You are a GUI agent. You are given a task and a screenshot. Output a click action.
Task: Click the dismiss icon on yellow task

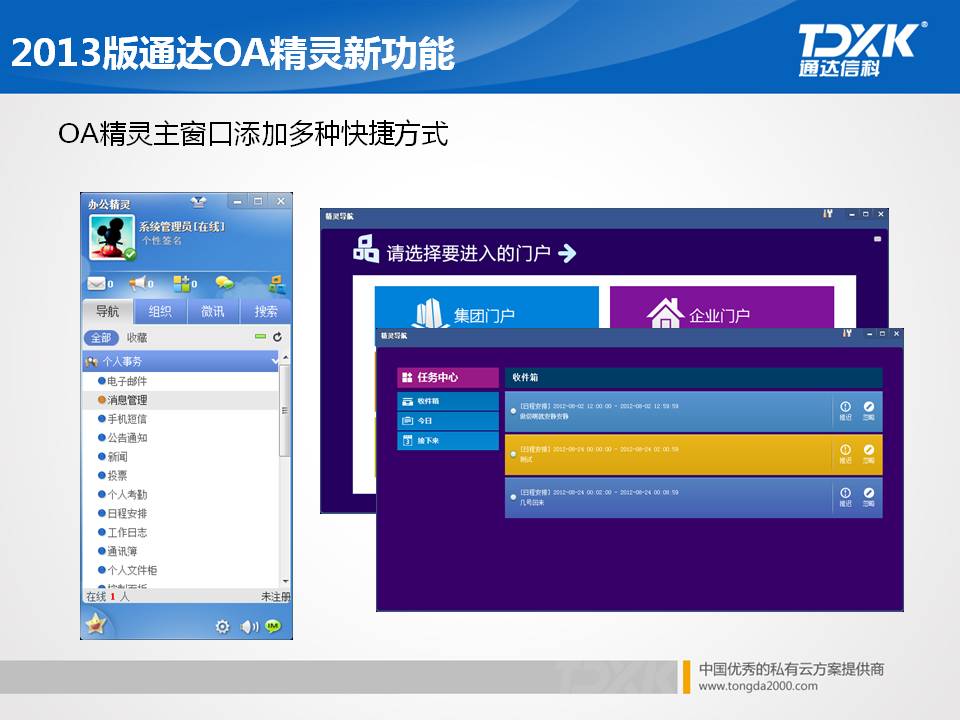(869, 454)
